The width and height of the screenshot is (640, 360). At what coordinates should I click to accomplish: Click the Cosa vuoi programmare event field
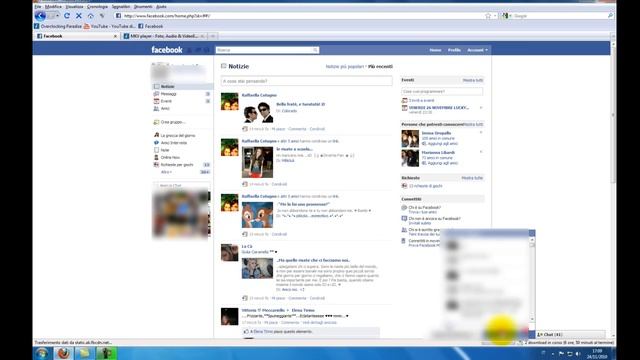click(x=442, y=91)
